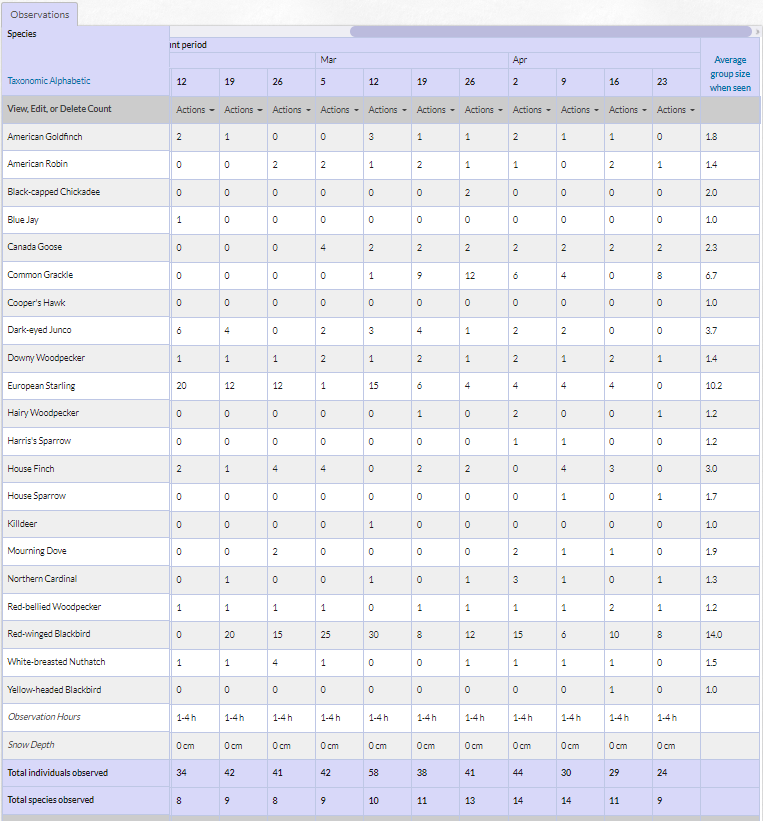The width and height of the screenshot is (763, 821).
Task: Select the Observations tab
Action: tap(40, 15)
